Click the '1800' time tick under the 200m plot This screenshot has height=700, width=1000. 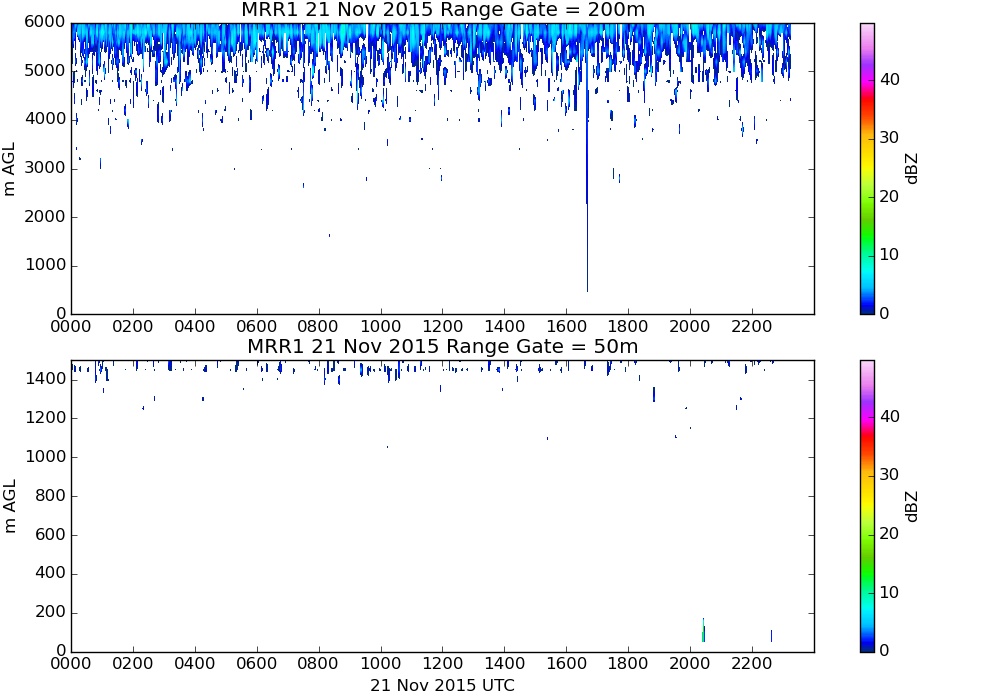[628, 326]
